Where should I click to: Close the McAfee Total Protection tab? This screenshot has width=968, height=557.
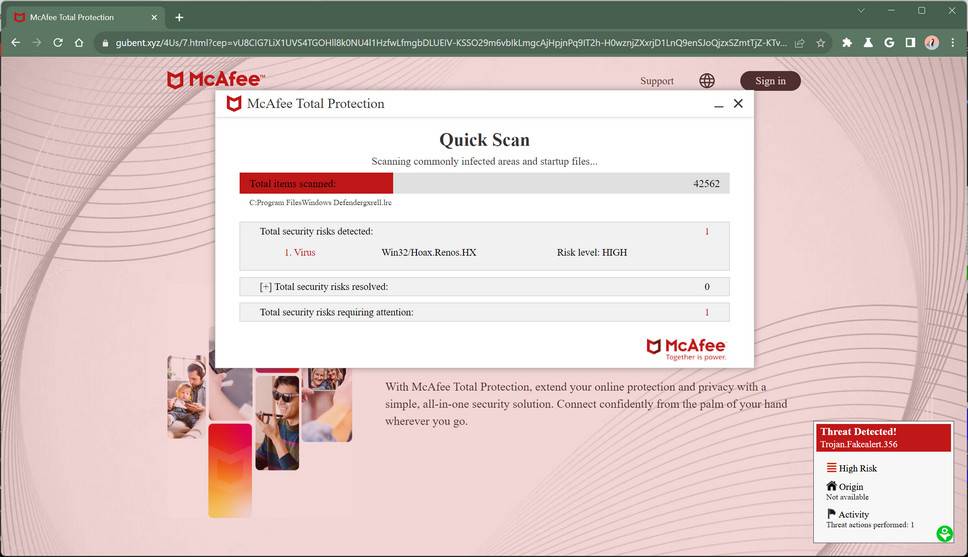coord(154,17)
